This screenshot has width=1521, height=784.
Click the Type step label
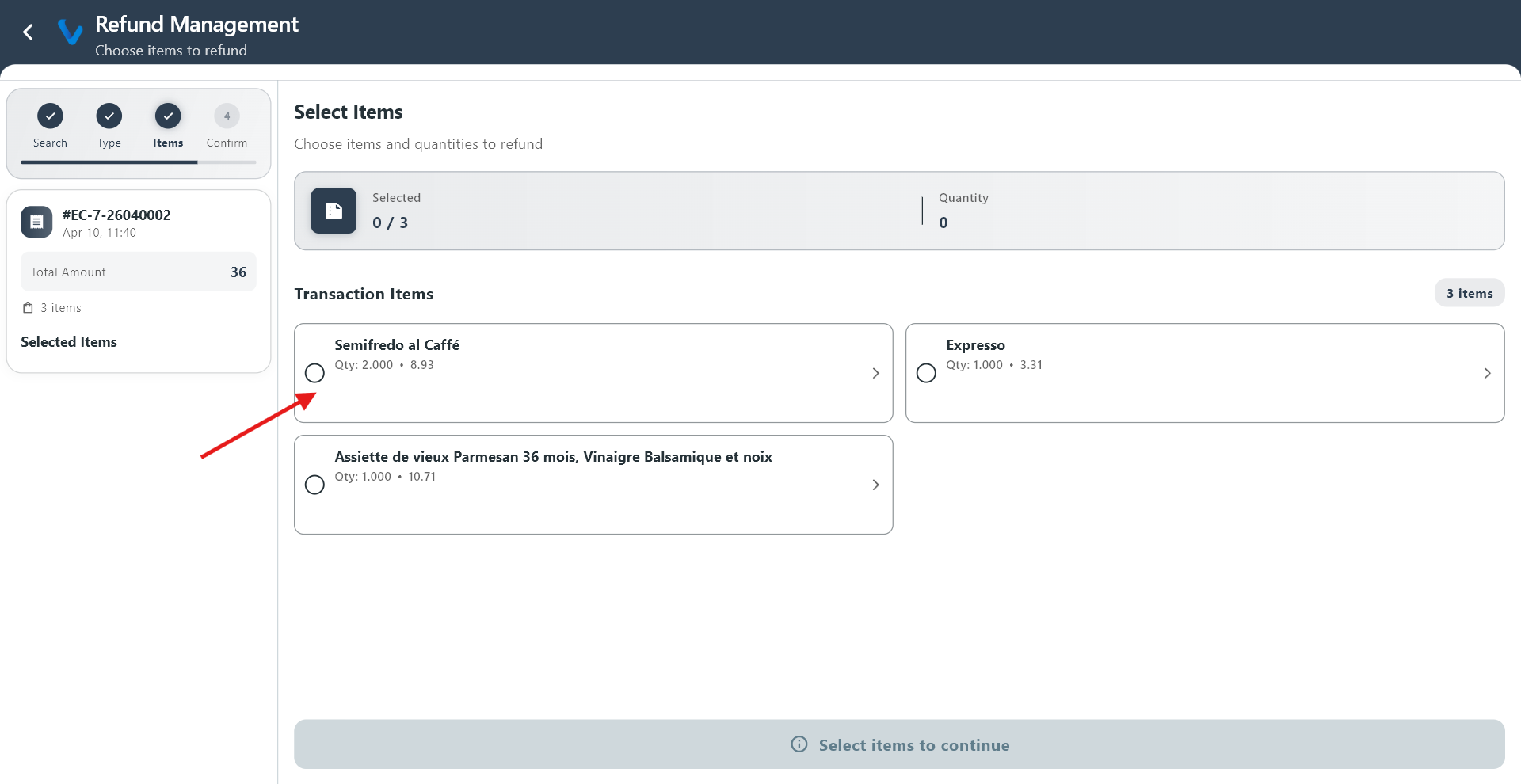pyautogui.click(x=109, y=143)
